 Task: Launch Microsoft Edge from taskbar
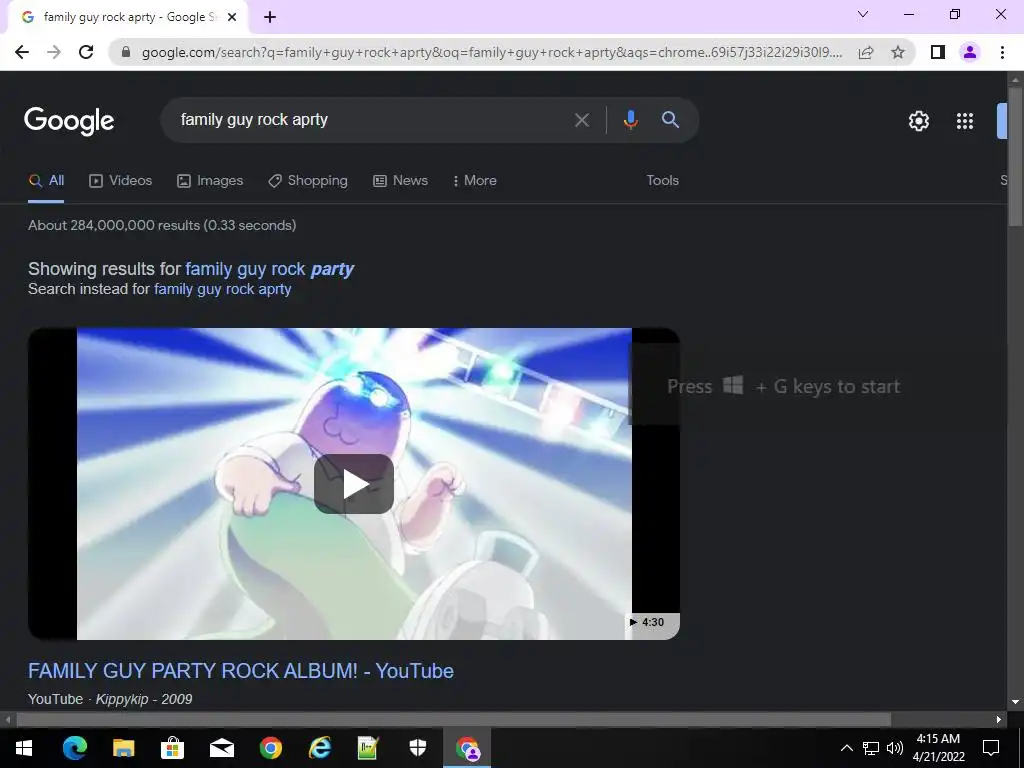pyautogui.click(x=74, y=748)
